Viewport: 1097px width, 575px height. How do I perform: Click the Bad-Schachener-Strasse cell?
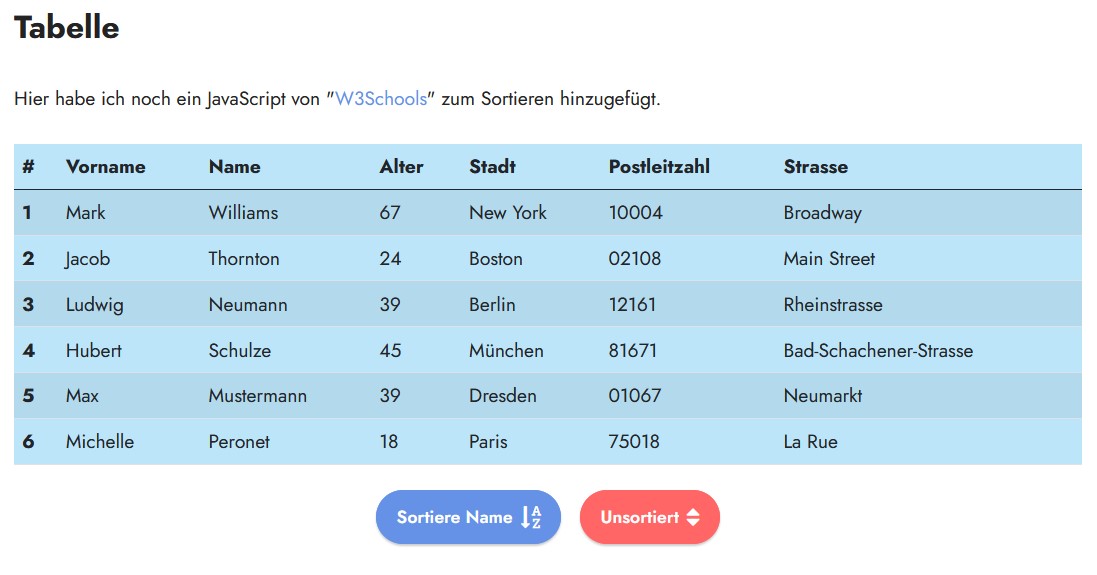(x=878, y=351)
